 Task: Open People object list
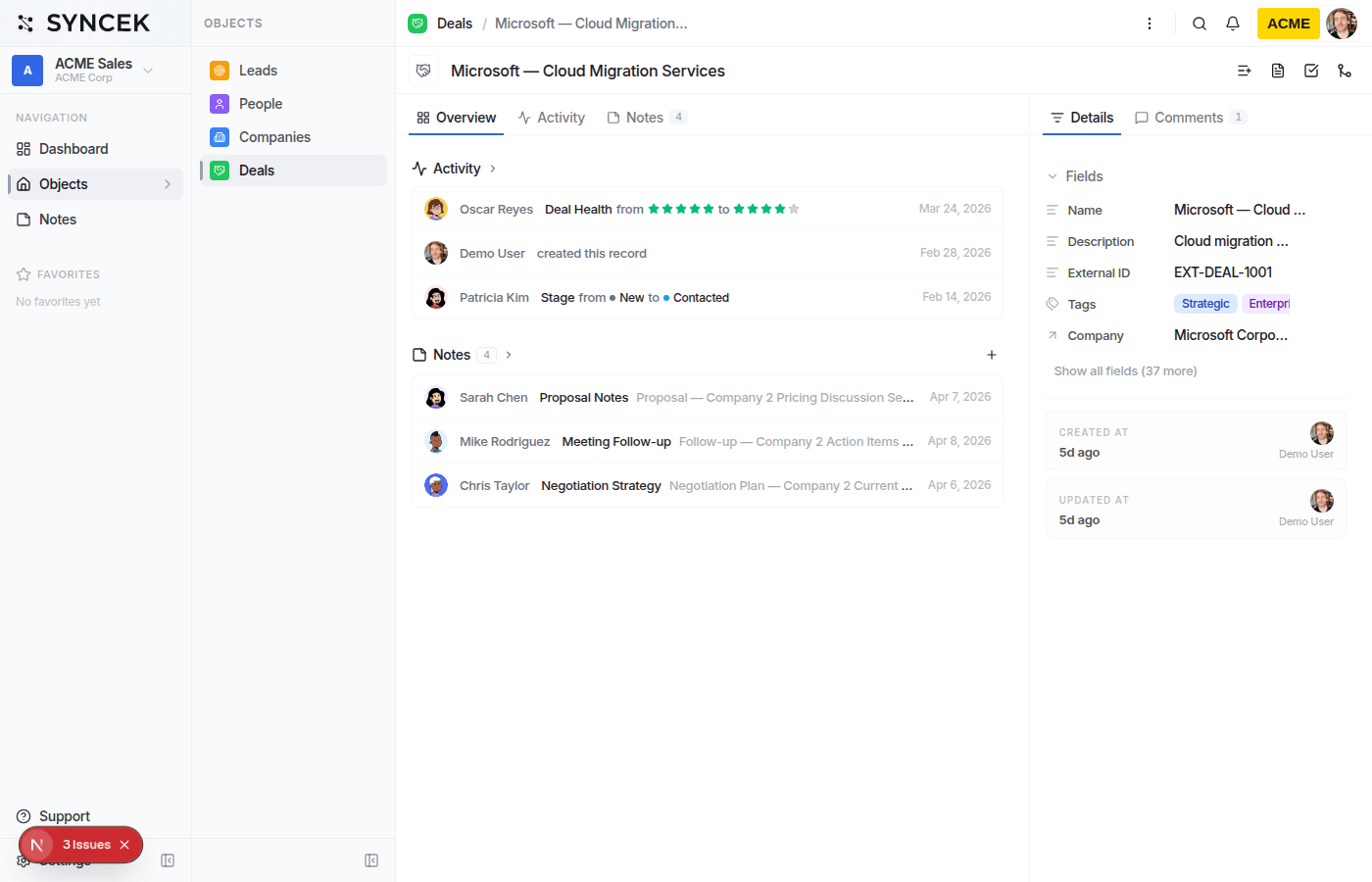[293, 104]
